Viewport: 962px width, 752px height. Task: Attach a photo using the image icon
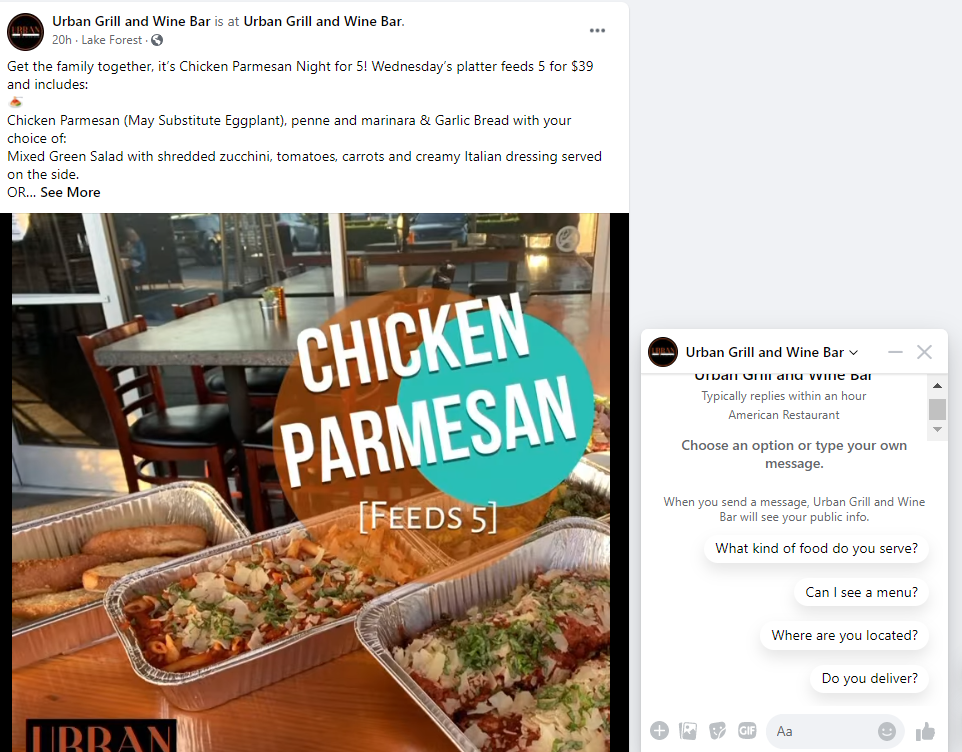tap(688, 731)
